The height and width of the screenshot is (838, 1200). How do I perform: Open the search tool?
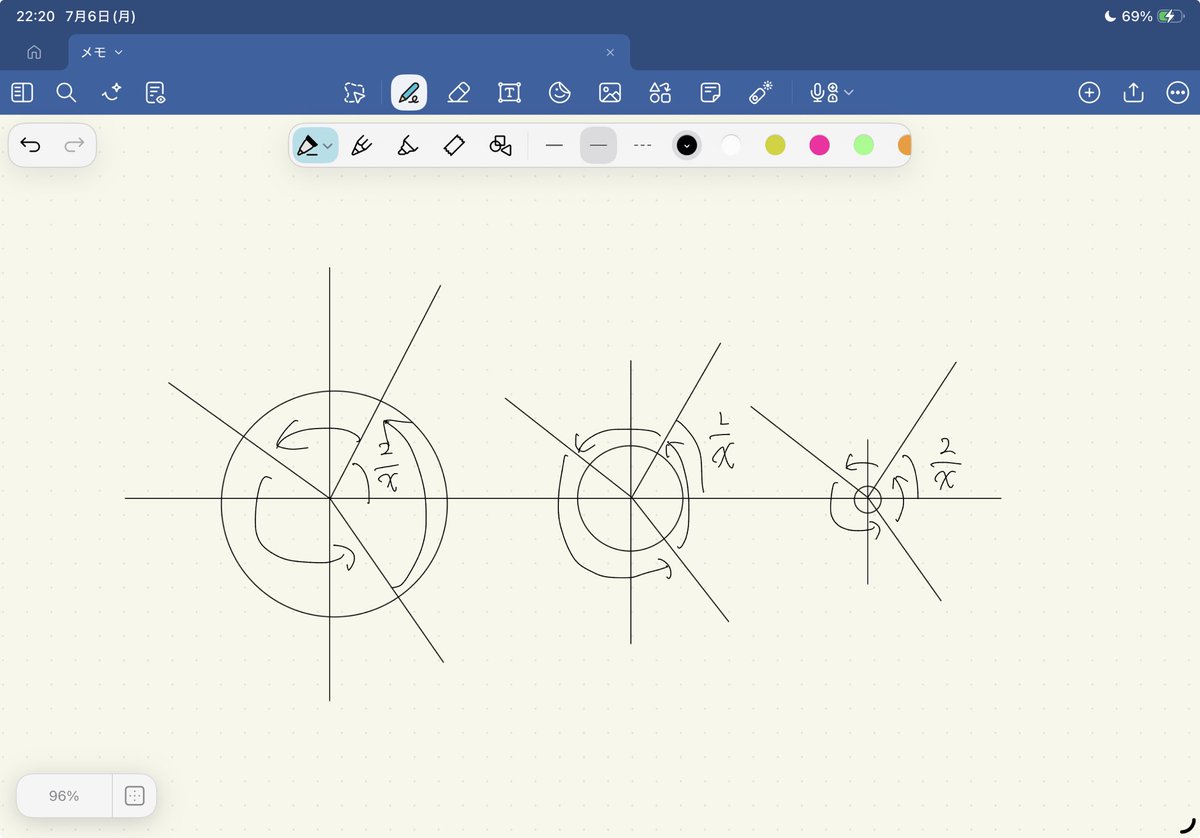(66, 93)
